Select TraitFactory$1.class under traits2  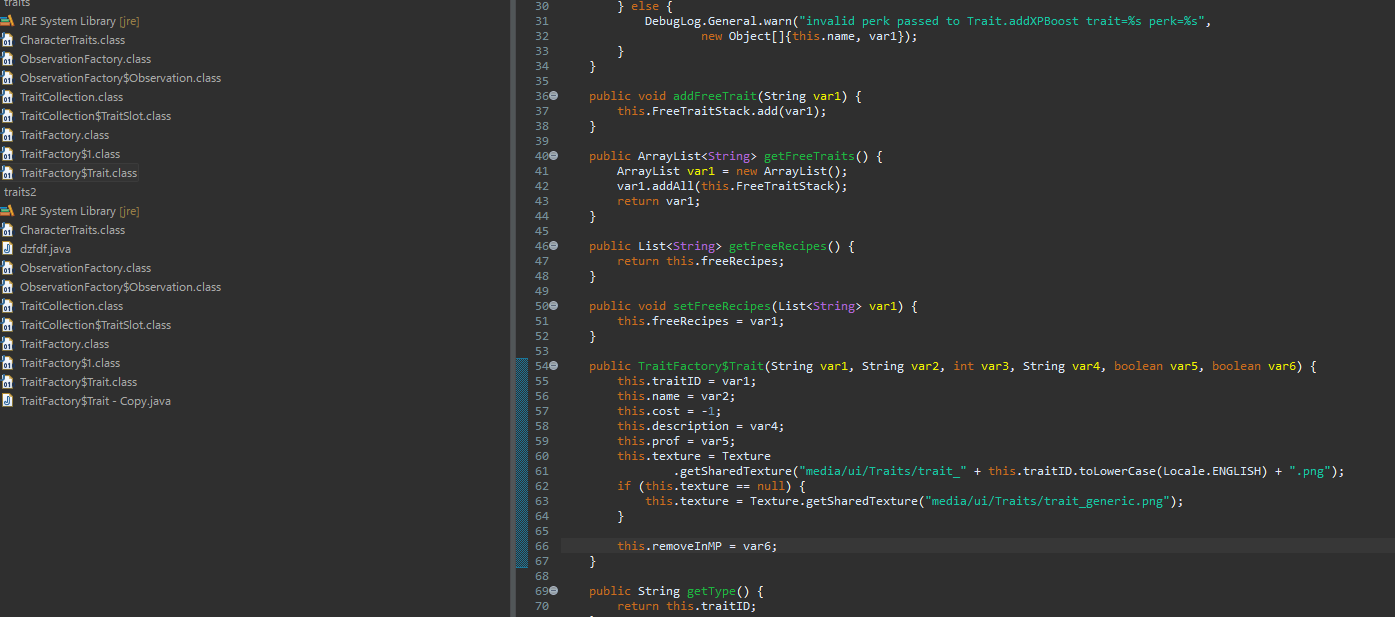(x=69, y=363)
